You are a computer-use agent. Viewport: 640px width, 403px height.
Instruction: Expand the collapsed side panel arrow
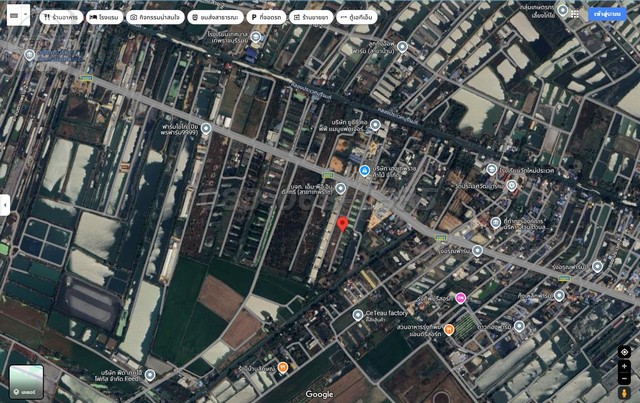(x=4, y=204)
